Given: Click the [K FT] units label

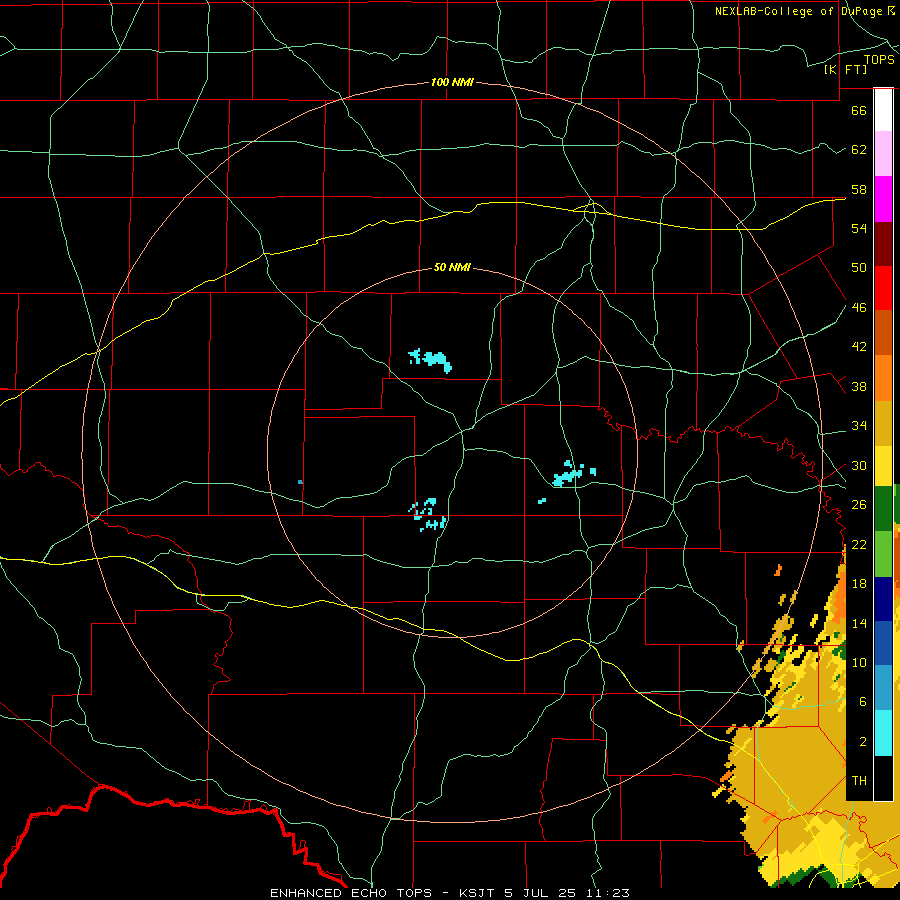Looking at the screenshot, I should (x=845, y=69).
